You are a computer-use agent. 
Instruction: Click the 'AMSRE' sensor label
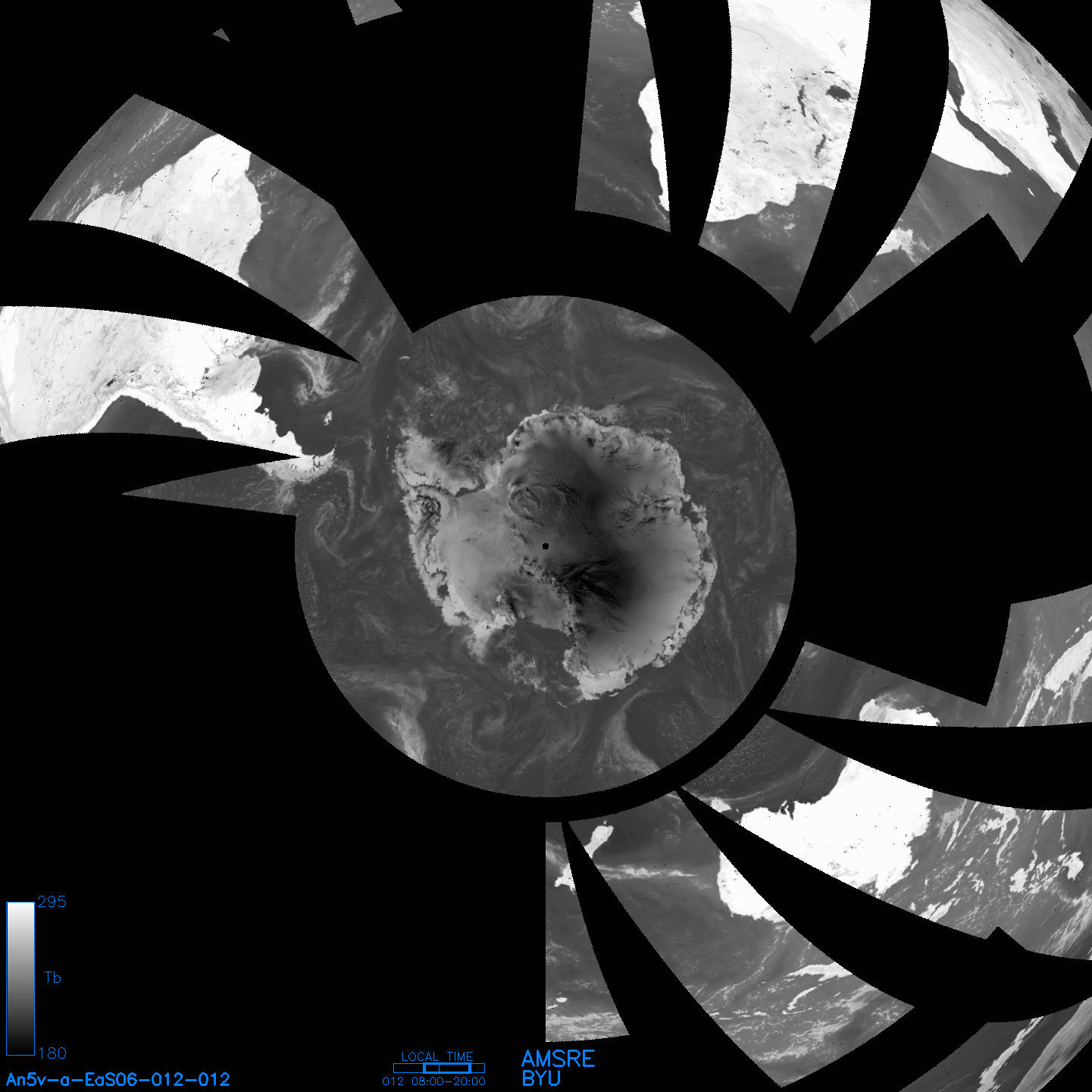[559, 1059]
